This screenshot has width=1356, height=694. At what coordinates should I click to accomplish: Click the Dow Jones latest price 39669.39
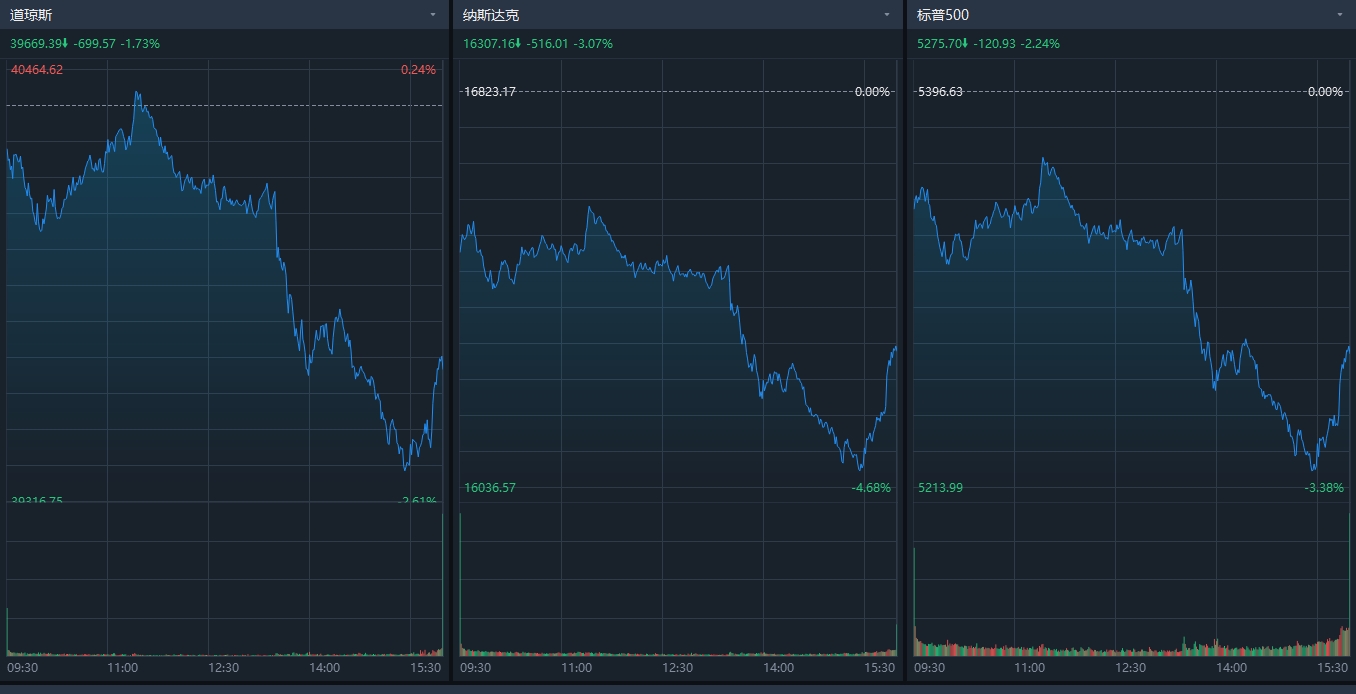[x=36, y=44]
